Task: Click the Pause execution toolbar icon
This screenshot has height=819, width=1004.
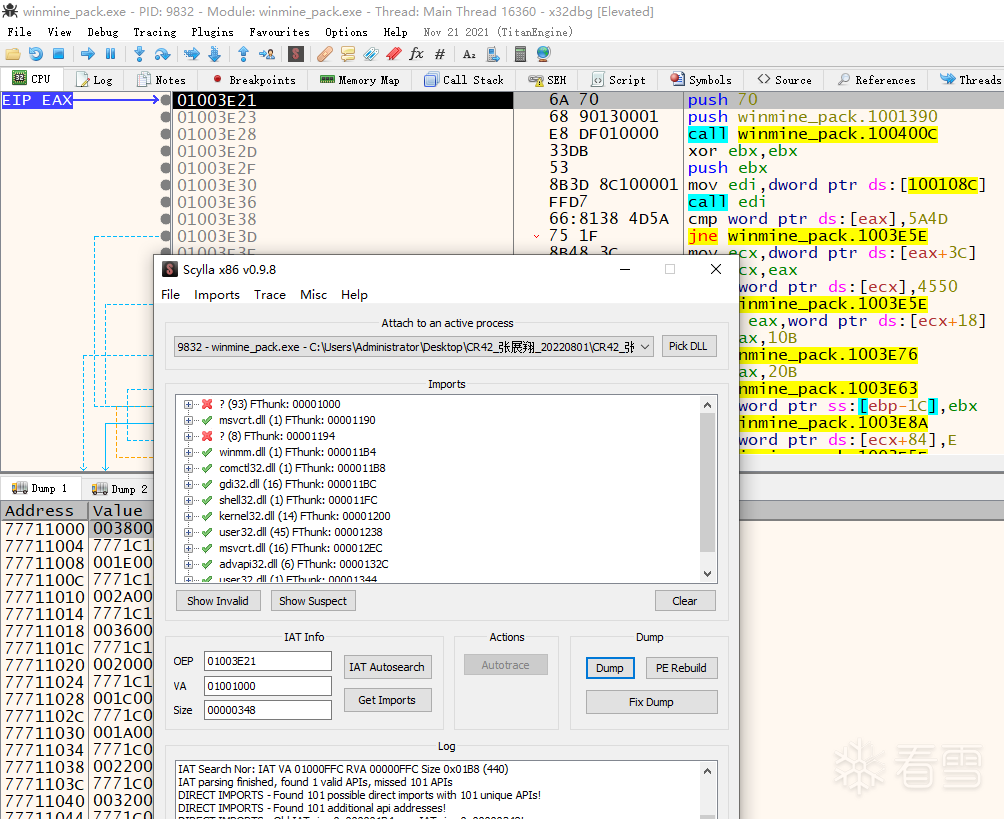Action: pyautogui.click(x=110, y=54)
